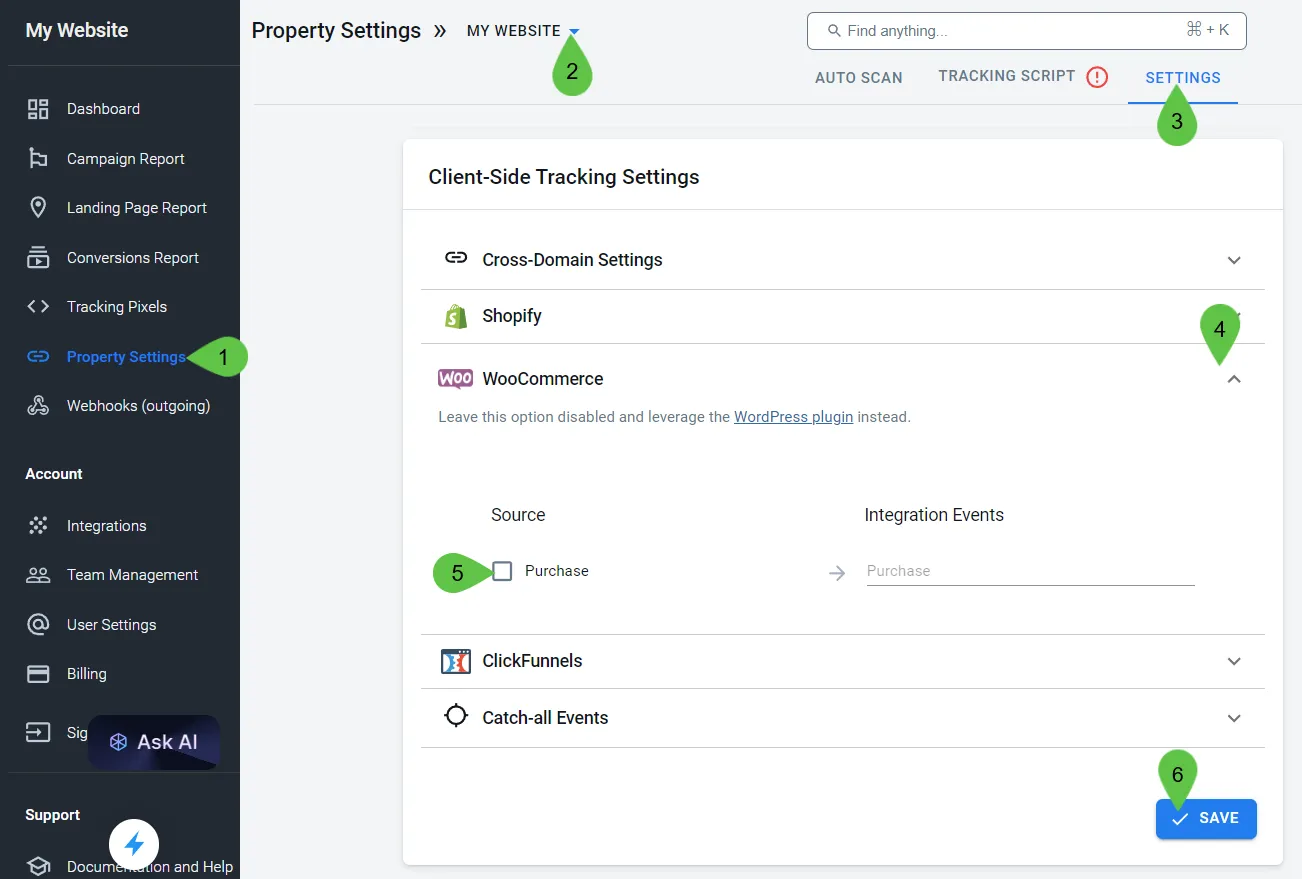
Task: Expand the Shopify section row
Action: click(843, 316)
